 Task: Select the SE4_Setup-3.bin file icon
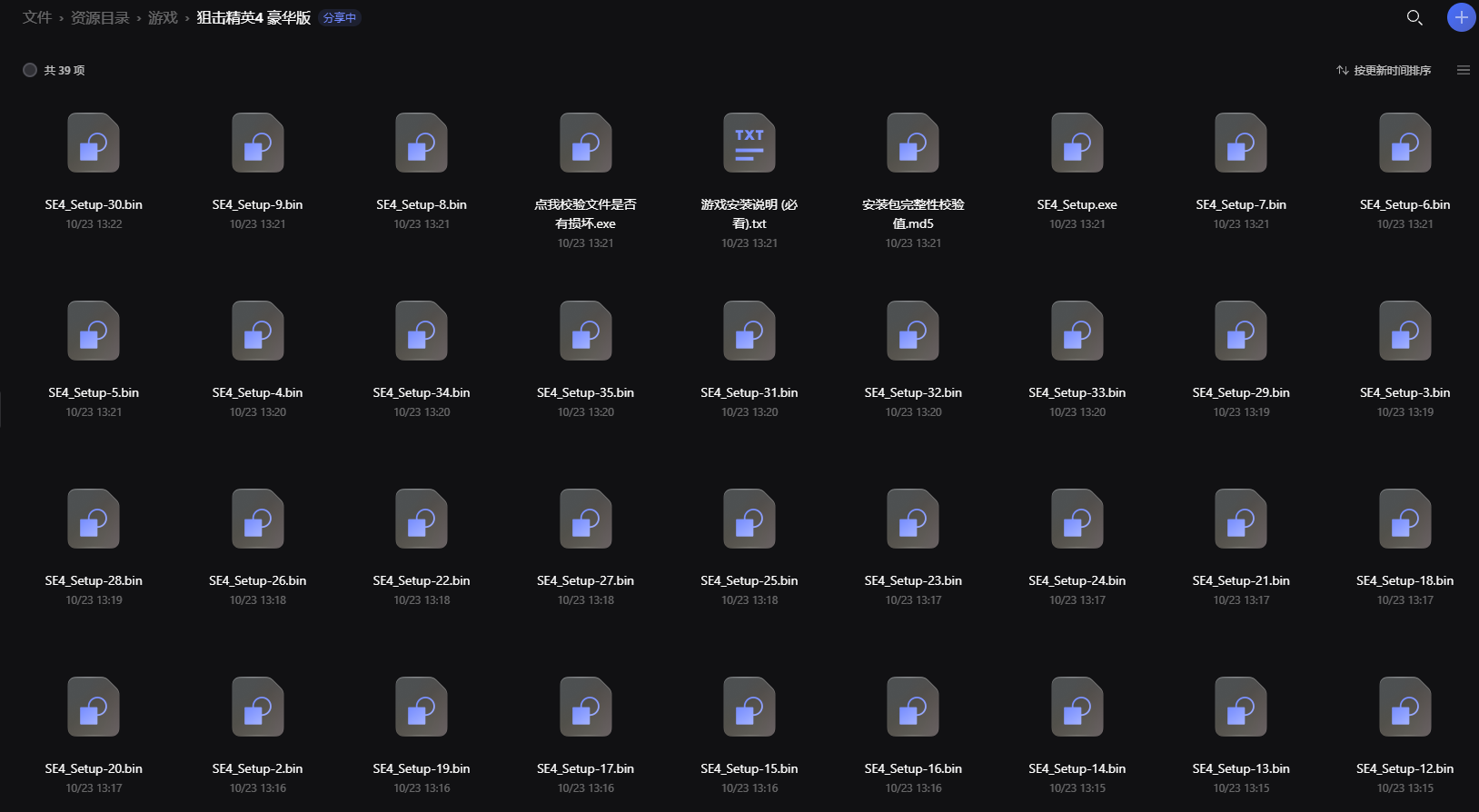(1405, 331)
